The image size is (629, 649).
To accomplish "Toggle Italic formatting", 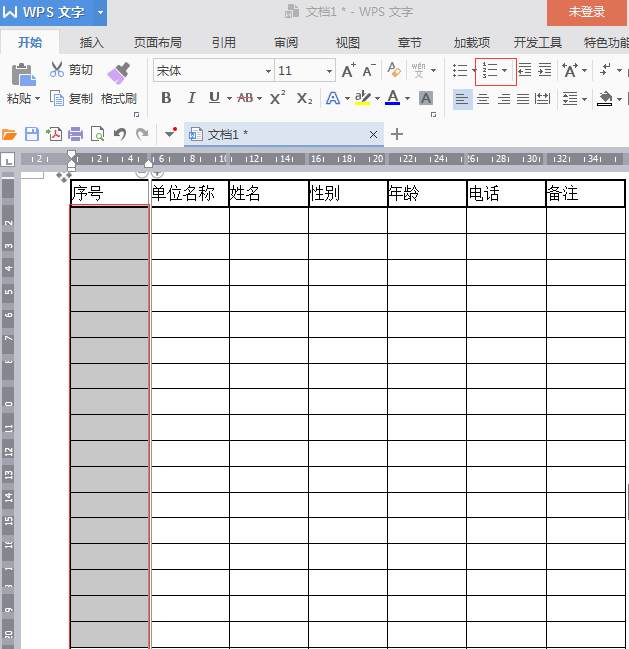I will pos(191,98).
